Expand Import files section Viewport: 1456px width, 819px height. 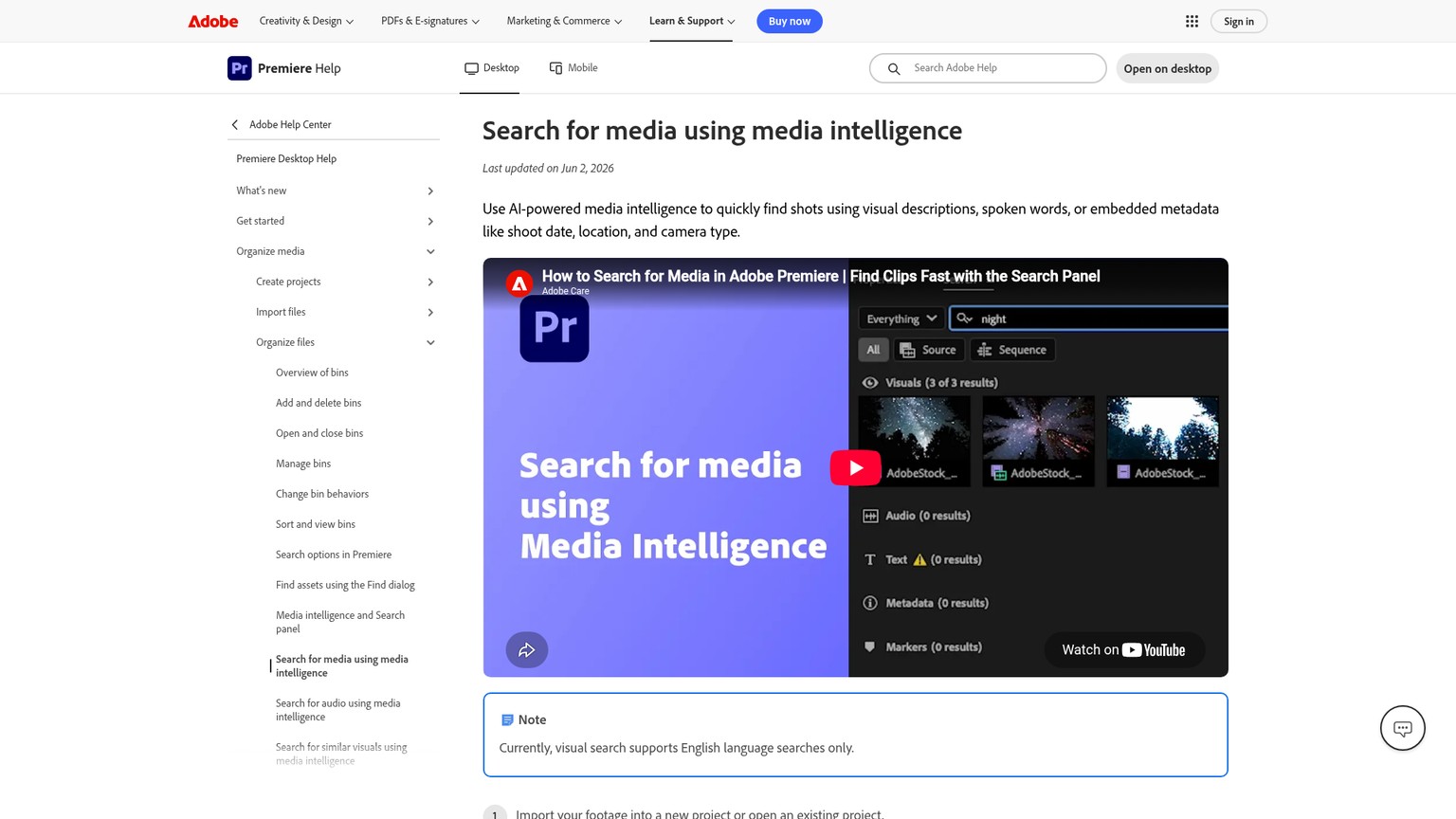click(430, 312)
